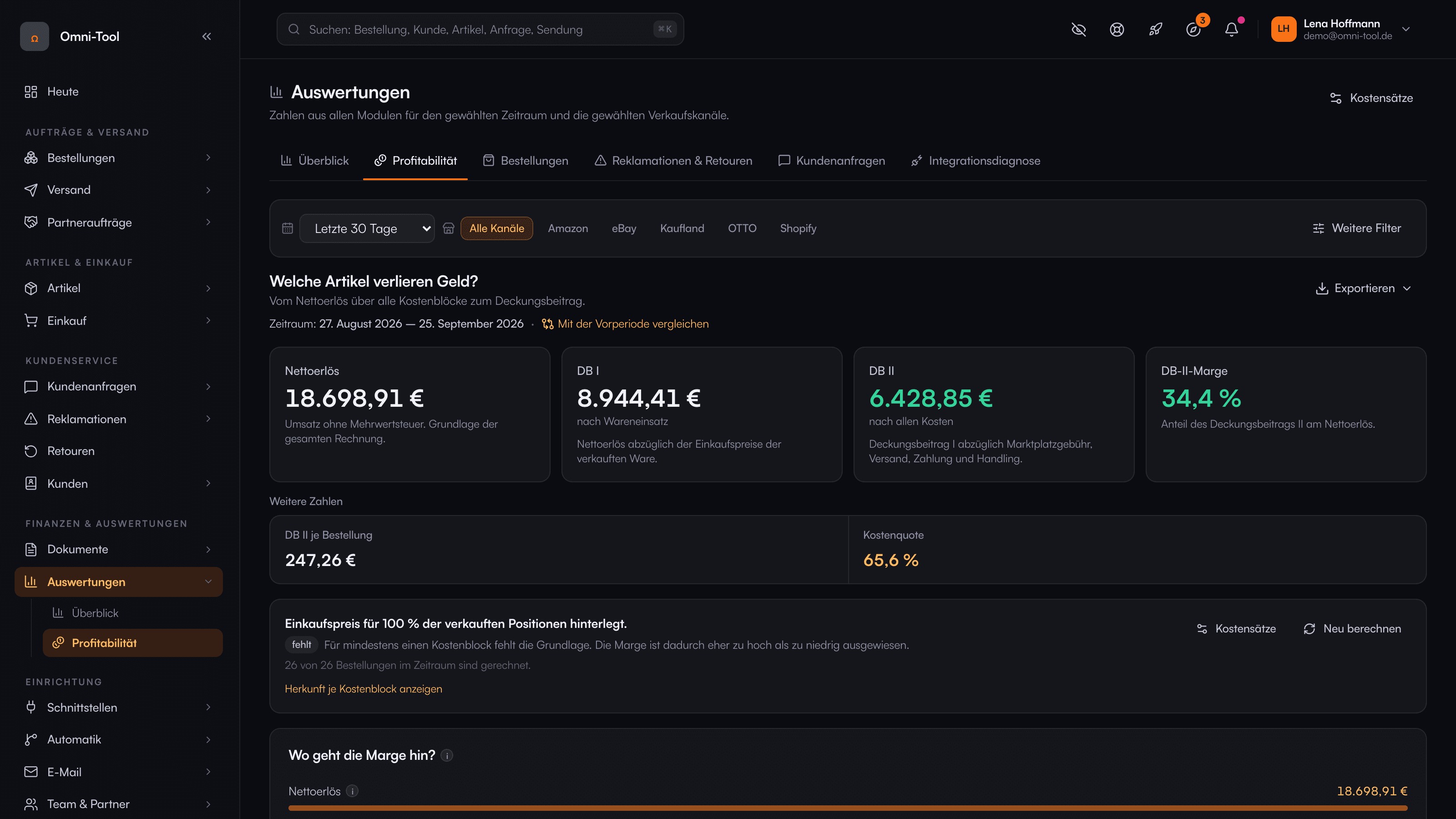Viewport: 1456px width, 819px height.
Task: Focus the search field for Bestellung, Kunde
Action: click(x=480, y=30)
